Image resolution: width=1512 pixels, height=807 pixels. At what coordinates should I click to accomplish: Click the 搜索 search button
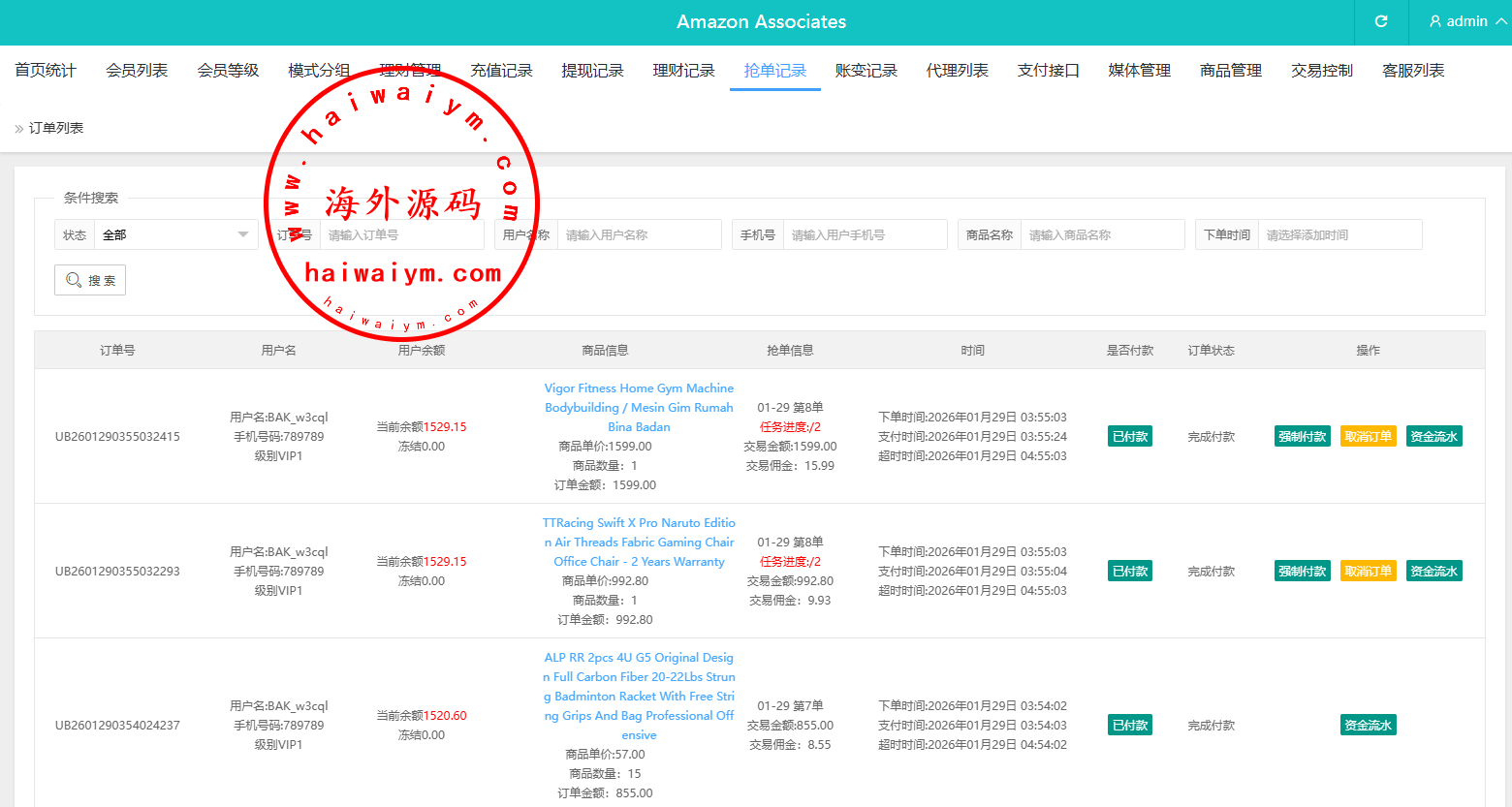click(x=90, y=280)
